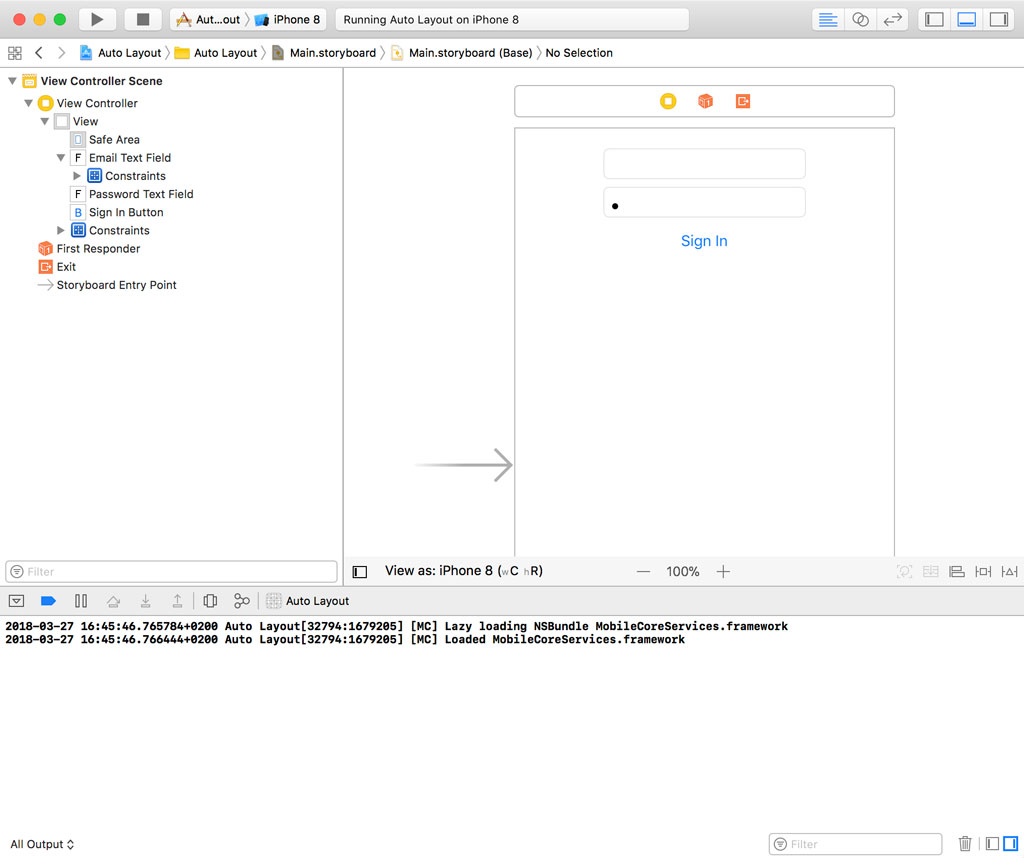The image size is (1024, 858).
Task: Click the navigator Filter field
Action: [170, 571]
